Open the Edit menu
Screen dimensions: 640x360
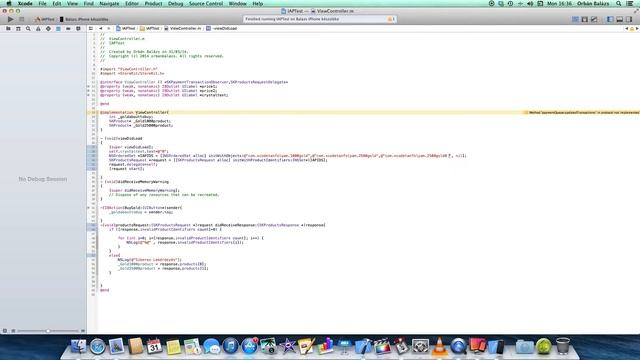[57, 4]
